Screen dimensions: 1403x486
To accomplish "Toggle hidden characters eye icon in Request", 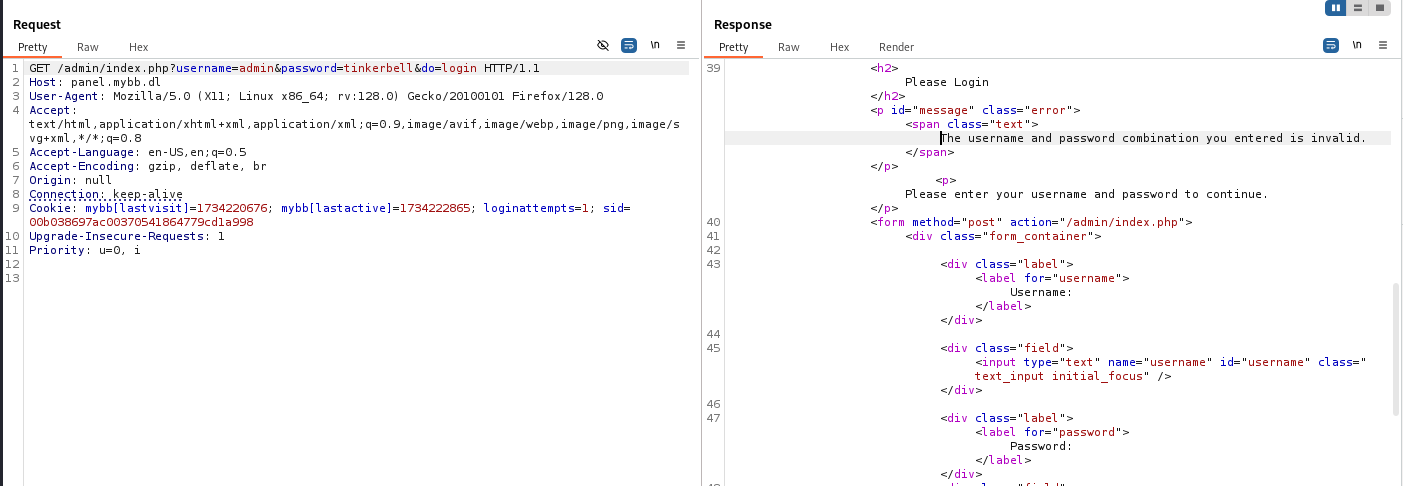I will click(x=602, y=45).
